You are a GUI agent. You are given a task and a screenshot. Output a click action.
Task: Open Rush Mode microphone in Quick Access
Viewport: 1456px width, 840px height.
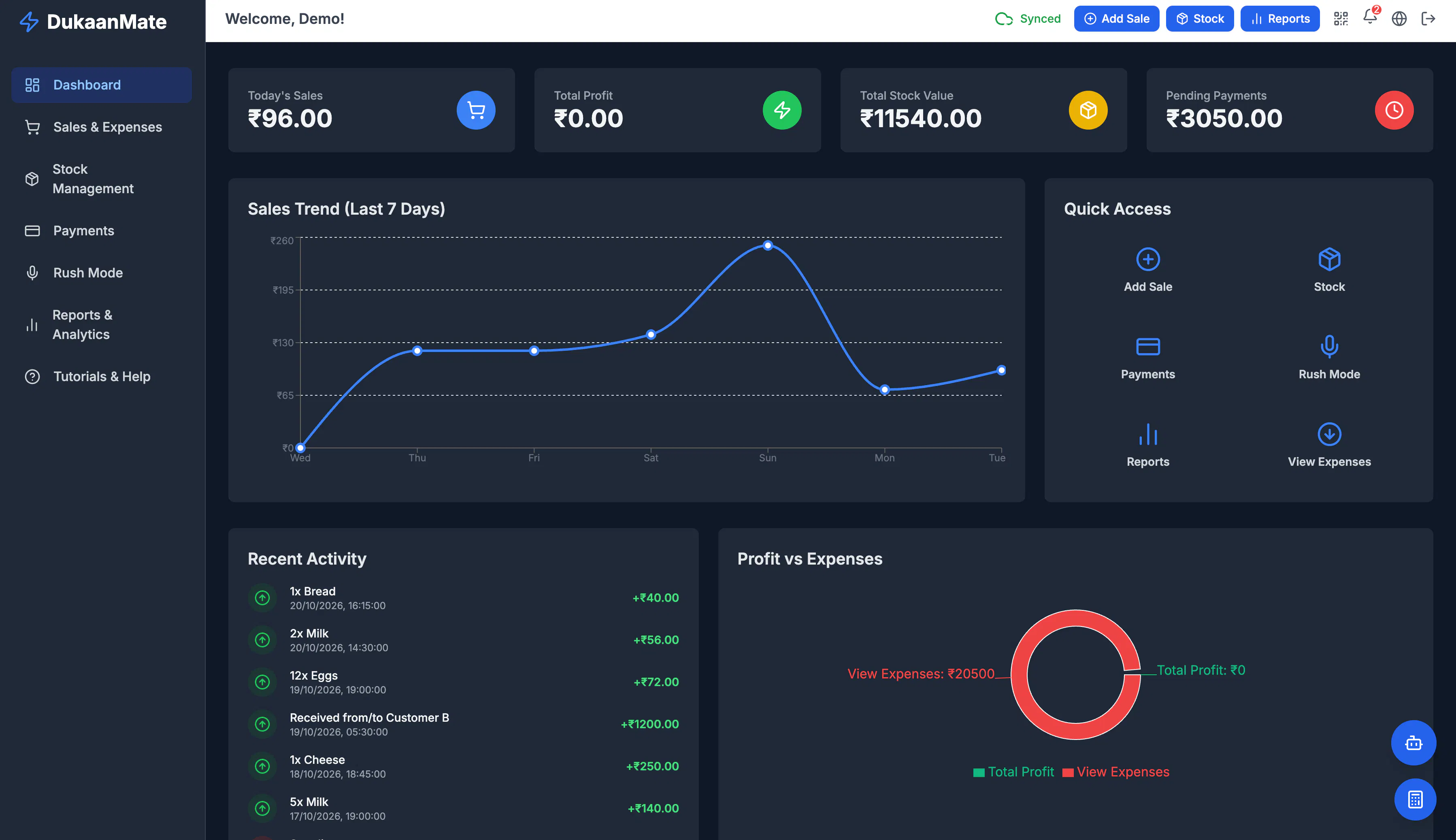pyautogui.click(x=1329, y=346)
